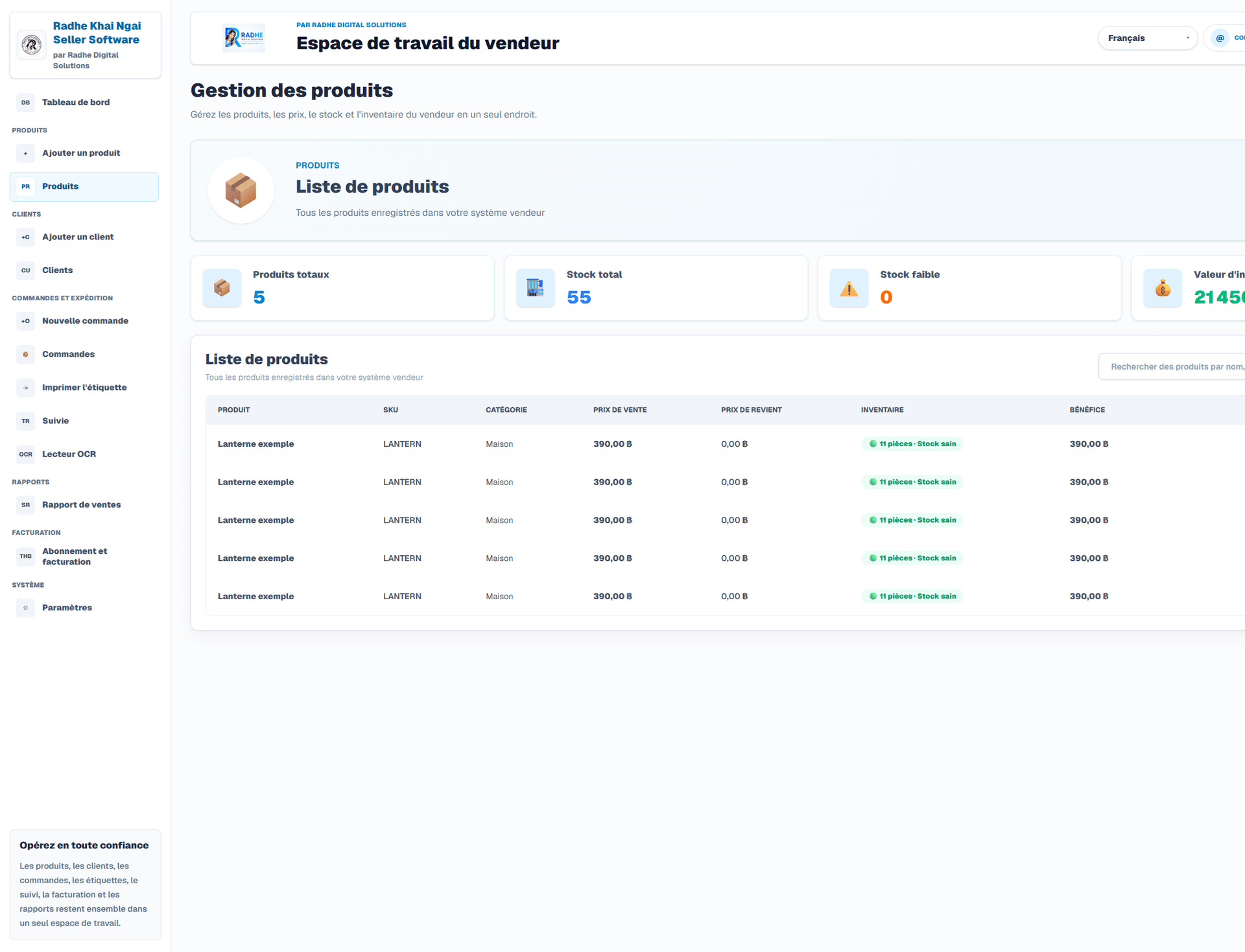Click the INVENTAIRE column header
1245x952 pixels.
pyautogui.click(x=882, y=410)
